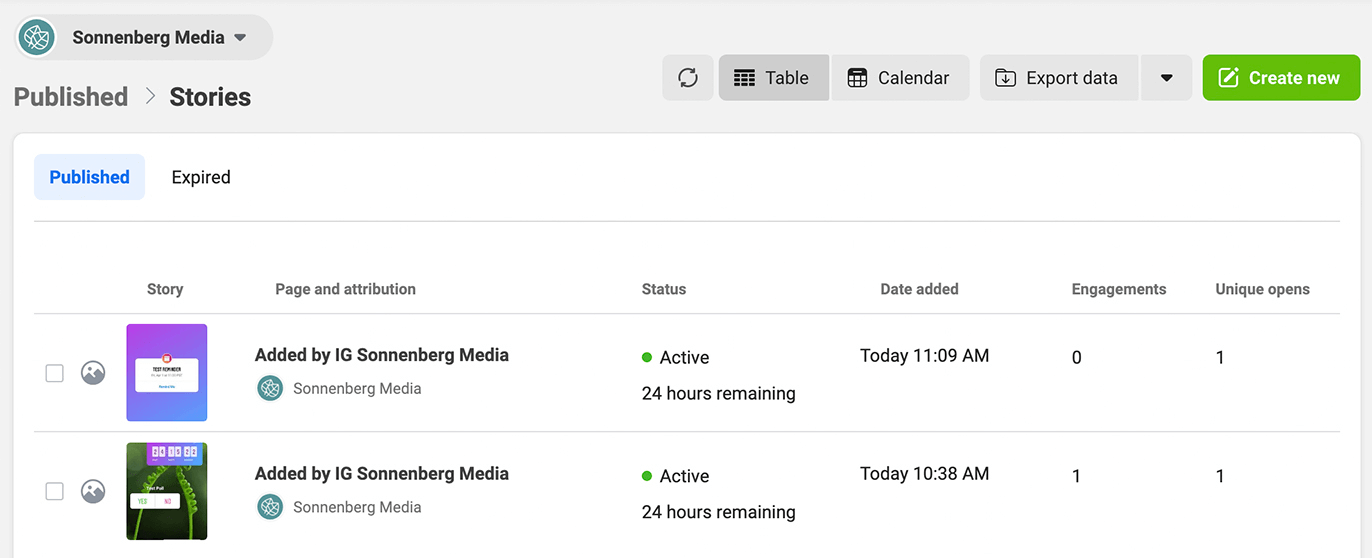Open the green poll story thumbnail
Image resolution: width=1372 pixels, height=558 pixels.
(x=167, y=491)
